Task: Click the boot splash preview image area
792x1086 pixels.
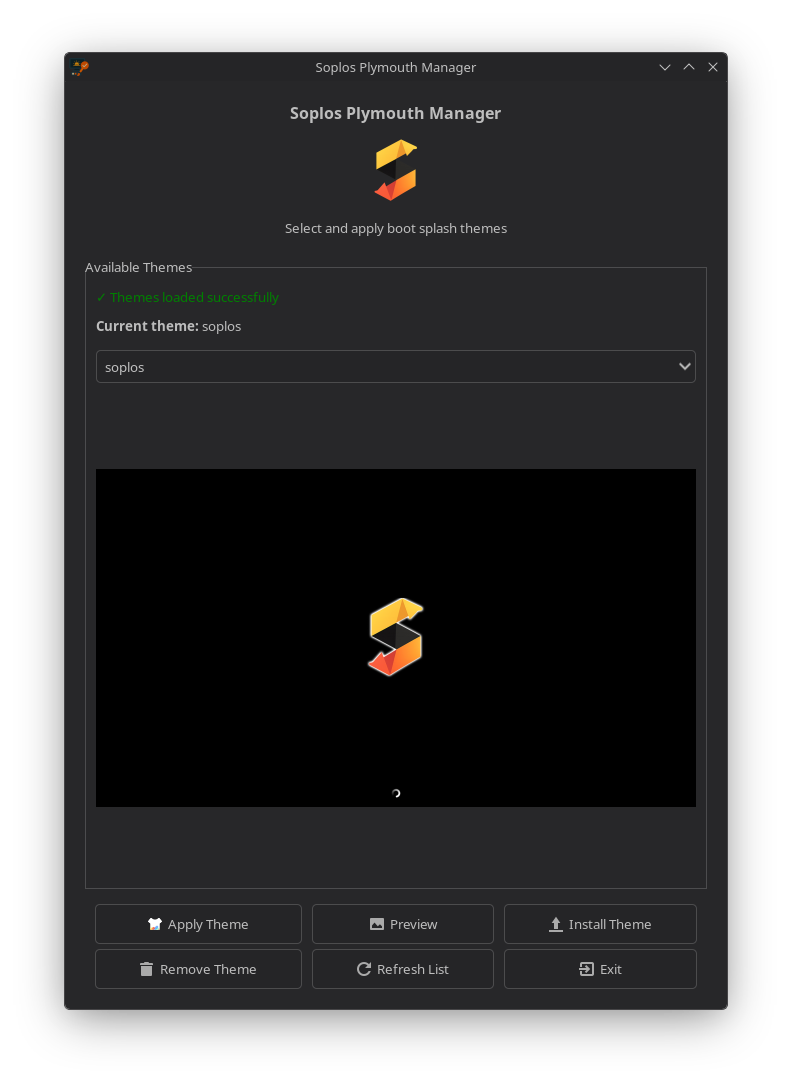Action: pyautogui.click(x=395, y=638)
